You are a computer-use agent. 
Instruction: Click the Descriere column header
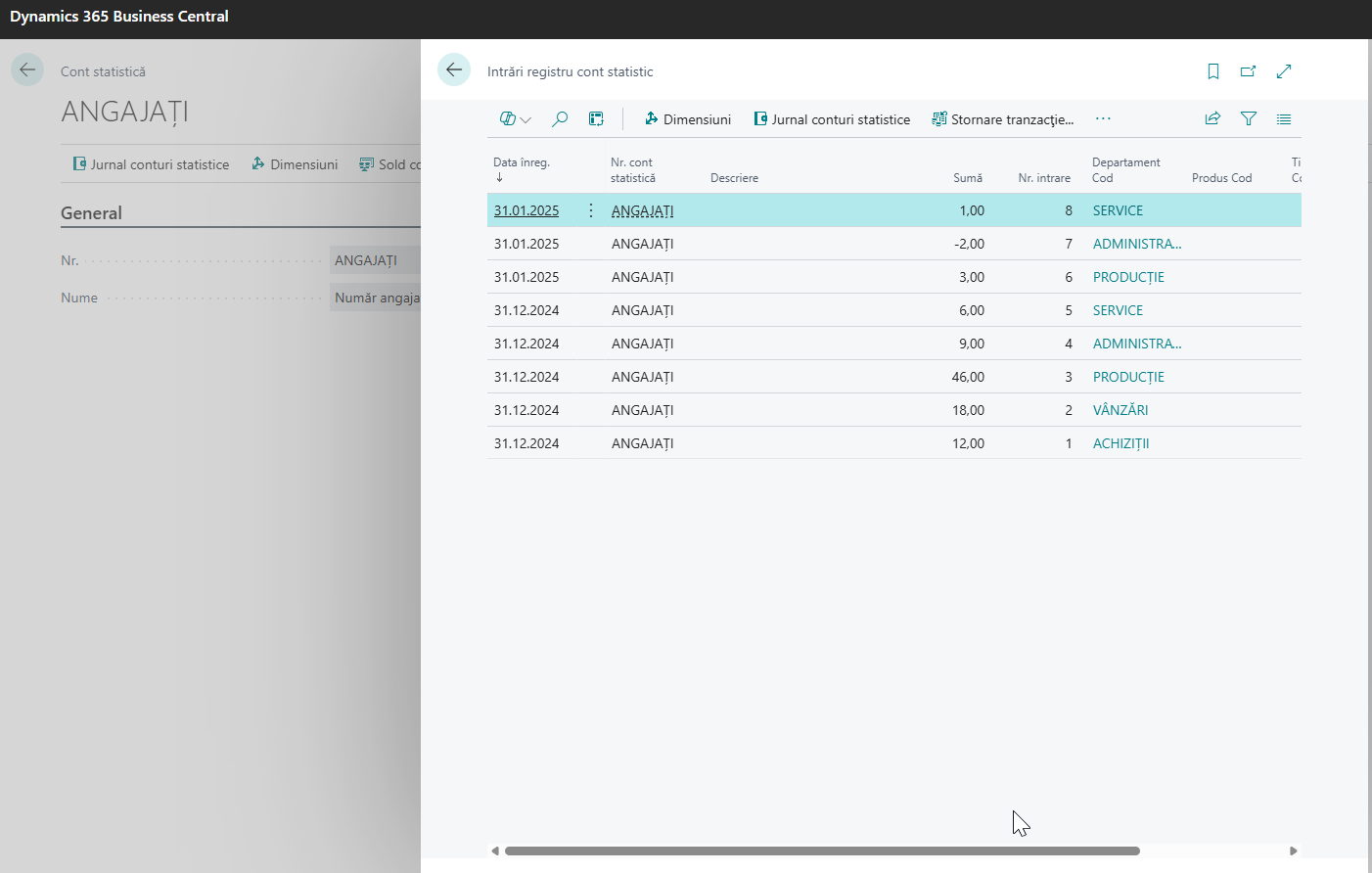(734, 178)
